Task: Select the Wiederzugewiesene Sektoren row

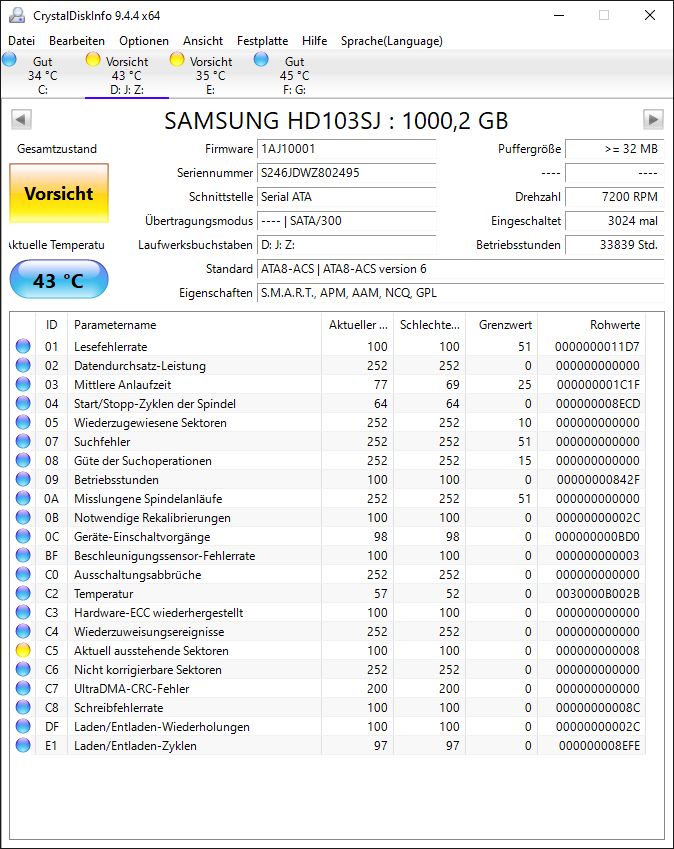Action: point(328,422)
